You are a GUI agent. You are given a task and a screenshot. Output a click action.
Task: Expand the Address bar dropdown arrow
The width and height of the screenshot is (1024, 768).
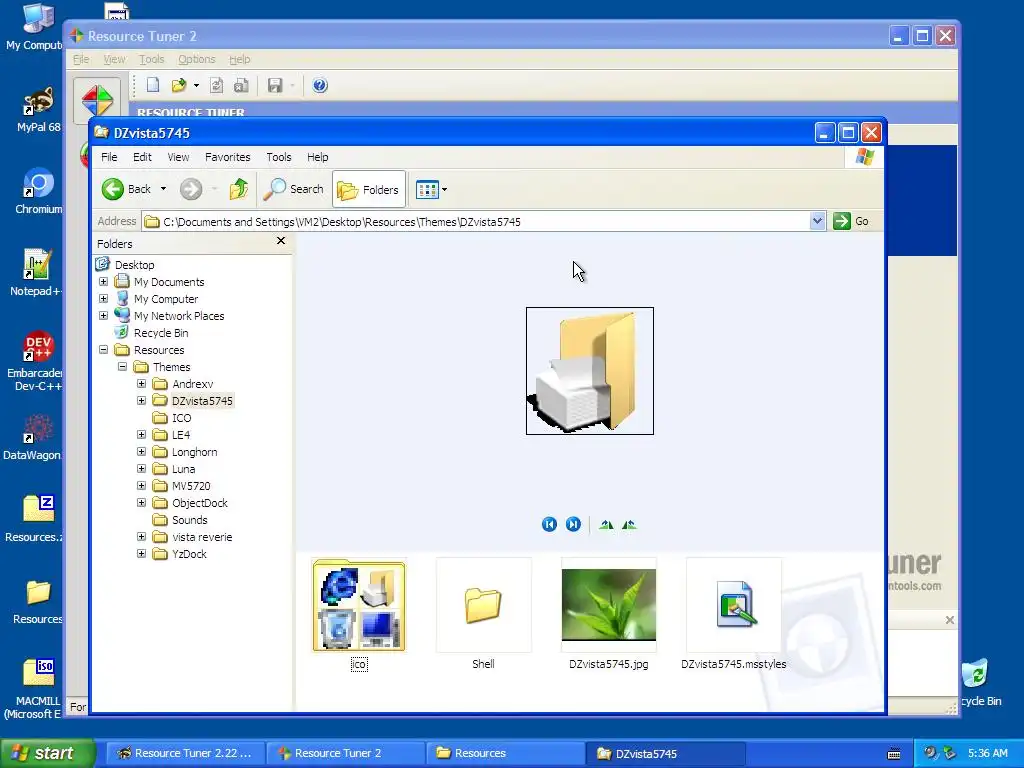click(x=817, y=221)
